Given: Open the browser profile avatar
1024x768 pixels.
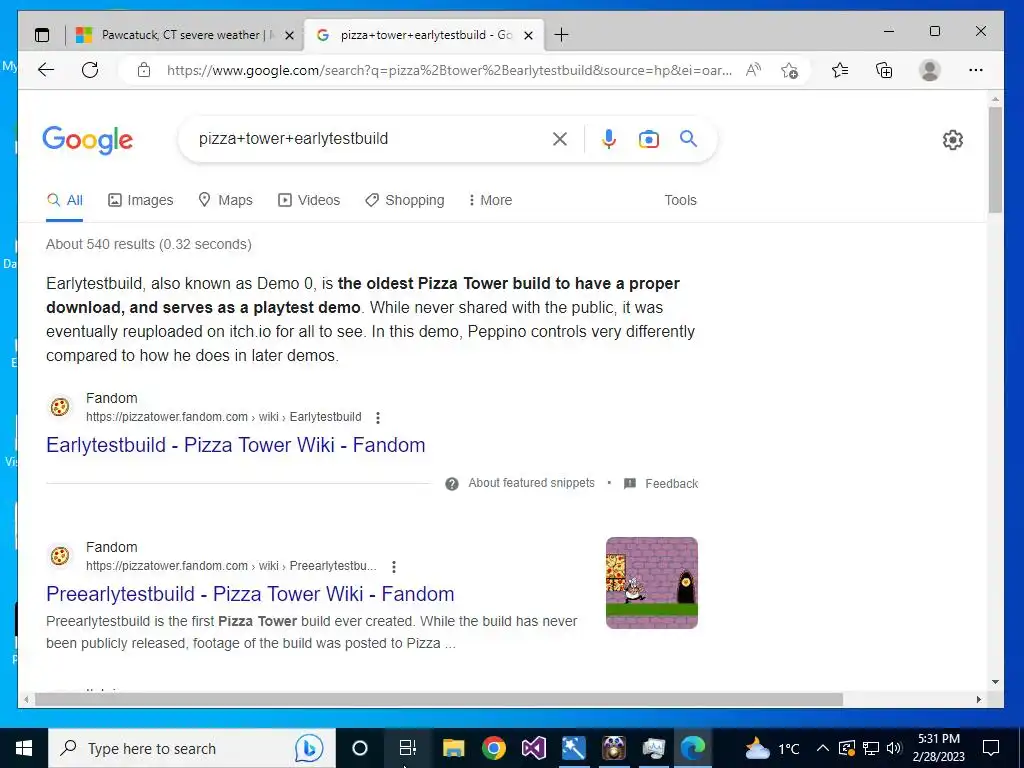Looking at the screenshot, I should point(929,70).
